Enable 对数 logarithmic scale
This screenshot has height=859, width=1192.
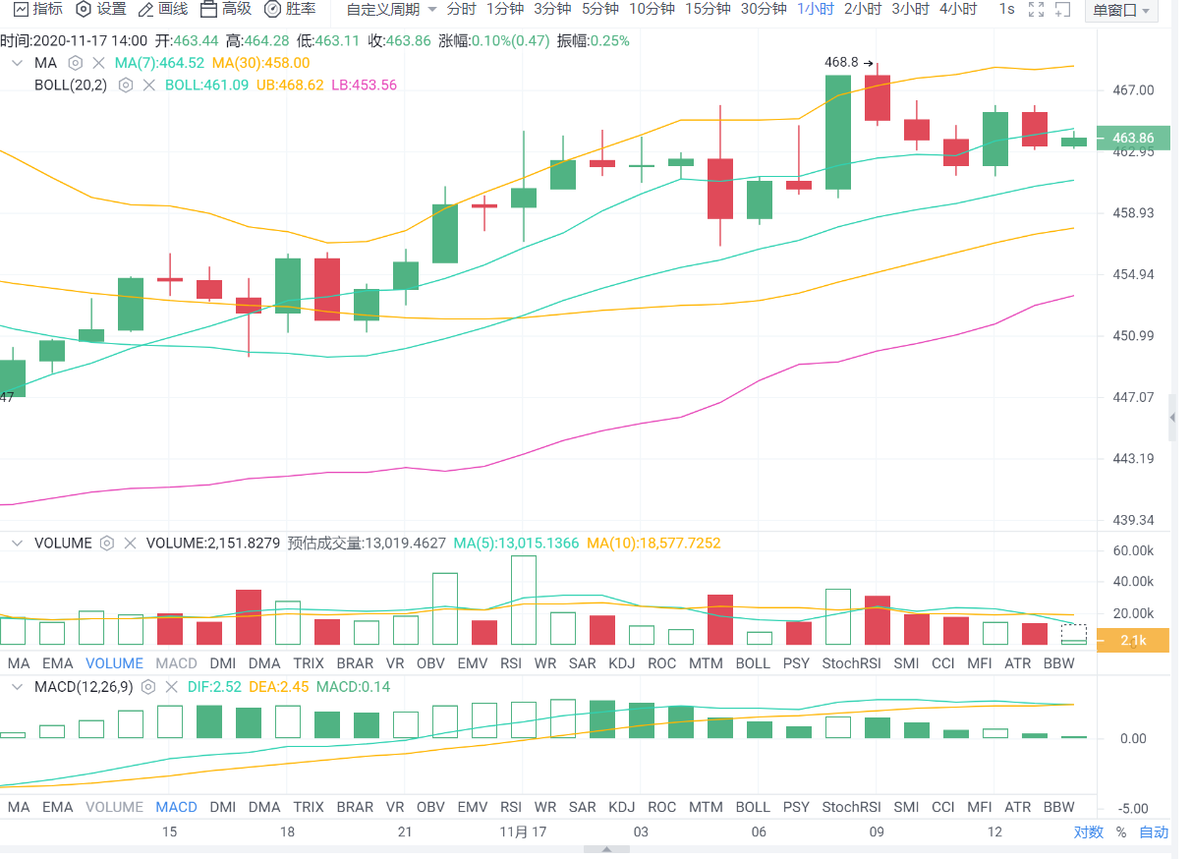tap(1088, 832)
